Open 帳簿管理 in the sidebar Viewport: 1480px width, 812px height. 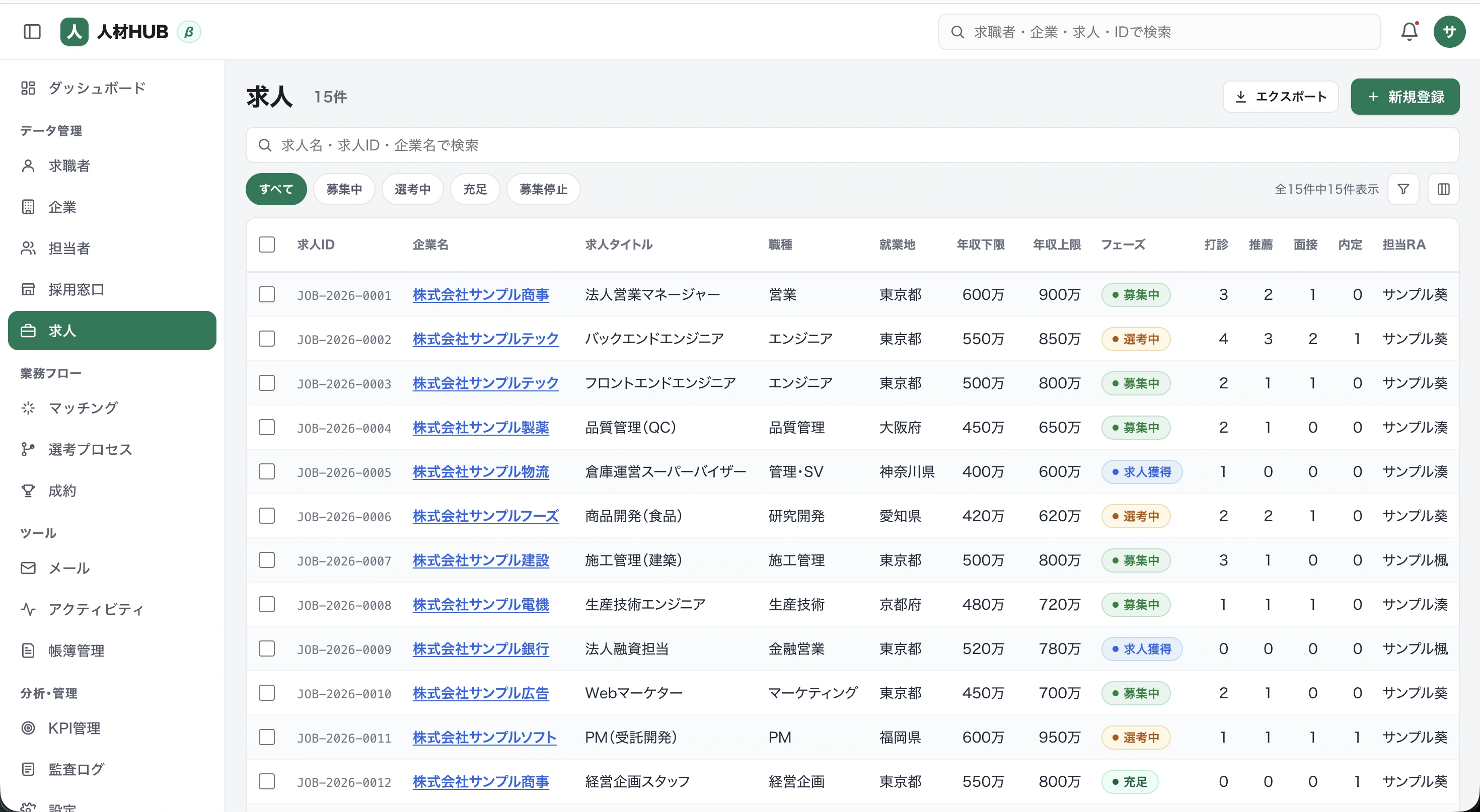[x=112, y=651]
